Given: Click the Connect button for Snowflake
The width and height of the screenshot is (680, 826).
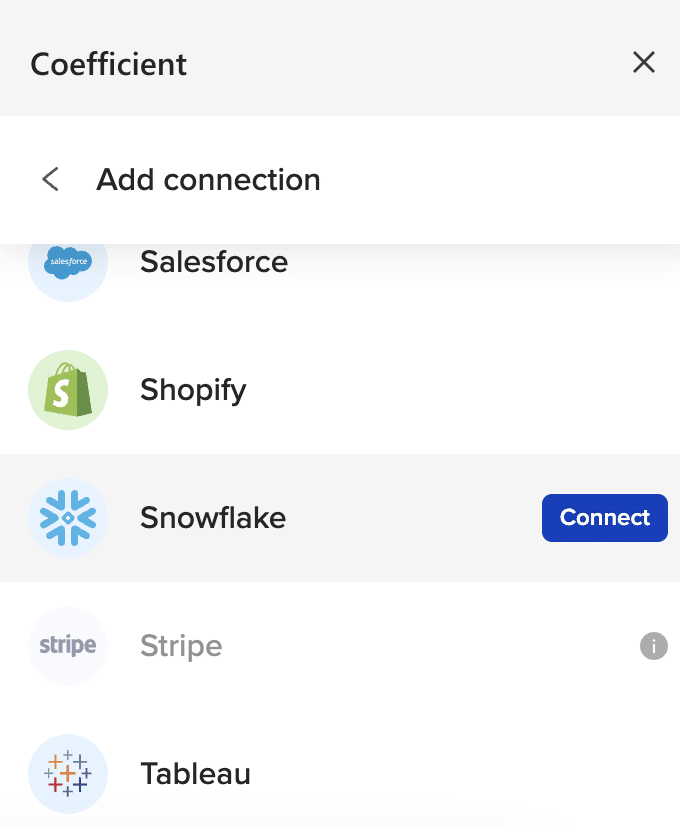Looking at the screenshot, I should [x=604, y=517].
